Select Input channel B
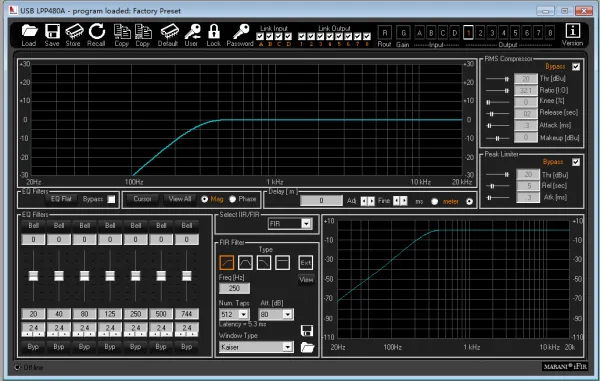This screenshot has height=381, width=600. coord(431,33)
